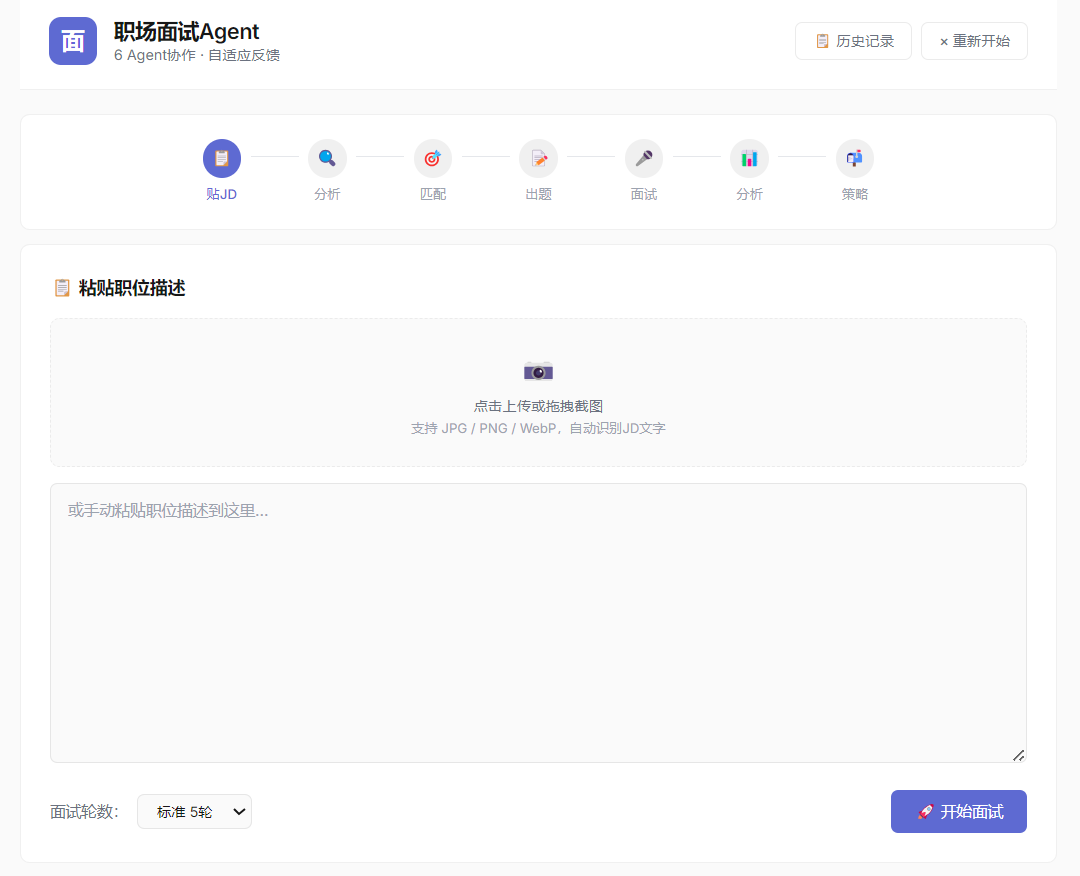Click the textarea resize handle corner
1080x876 pixels.
[1019, 755]
